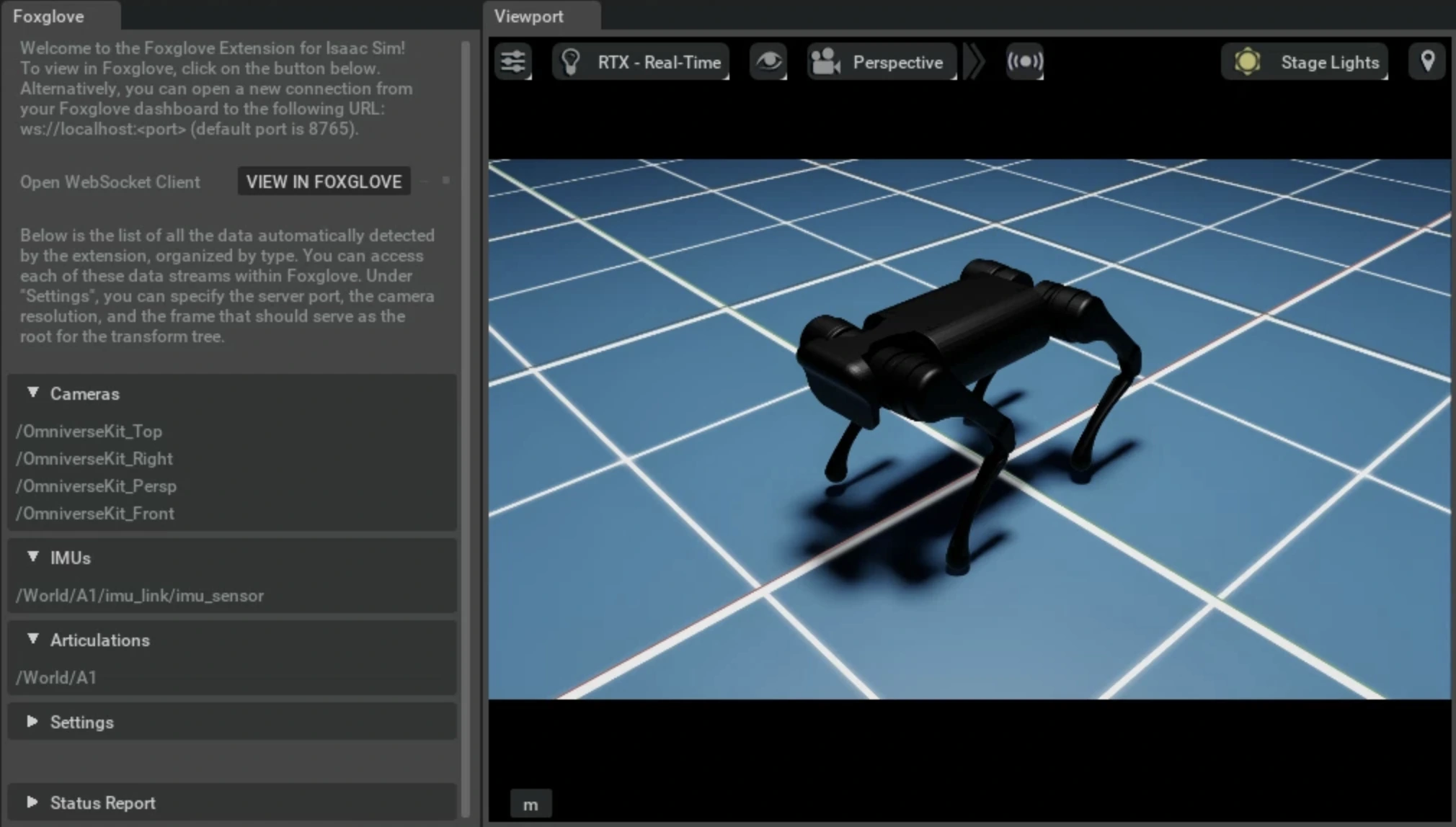The image size is (1456, 827).
Task: Switch to the Foxglove tab
Action: [49, 16]
